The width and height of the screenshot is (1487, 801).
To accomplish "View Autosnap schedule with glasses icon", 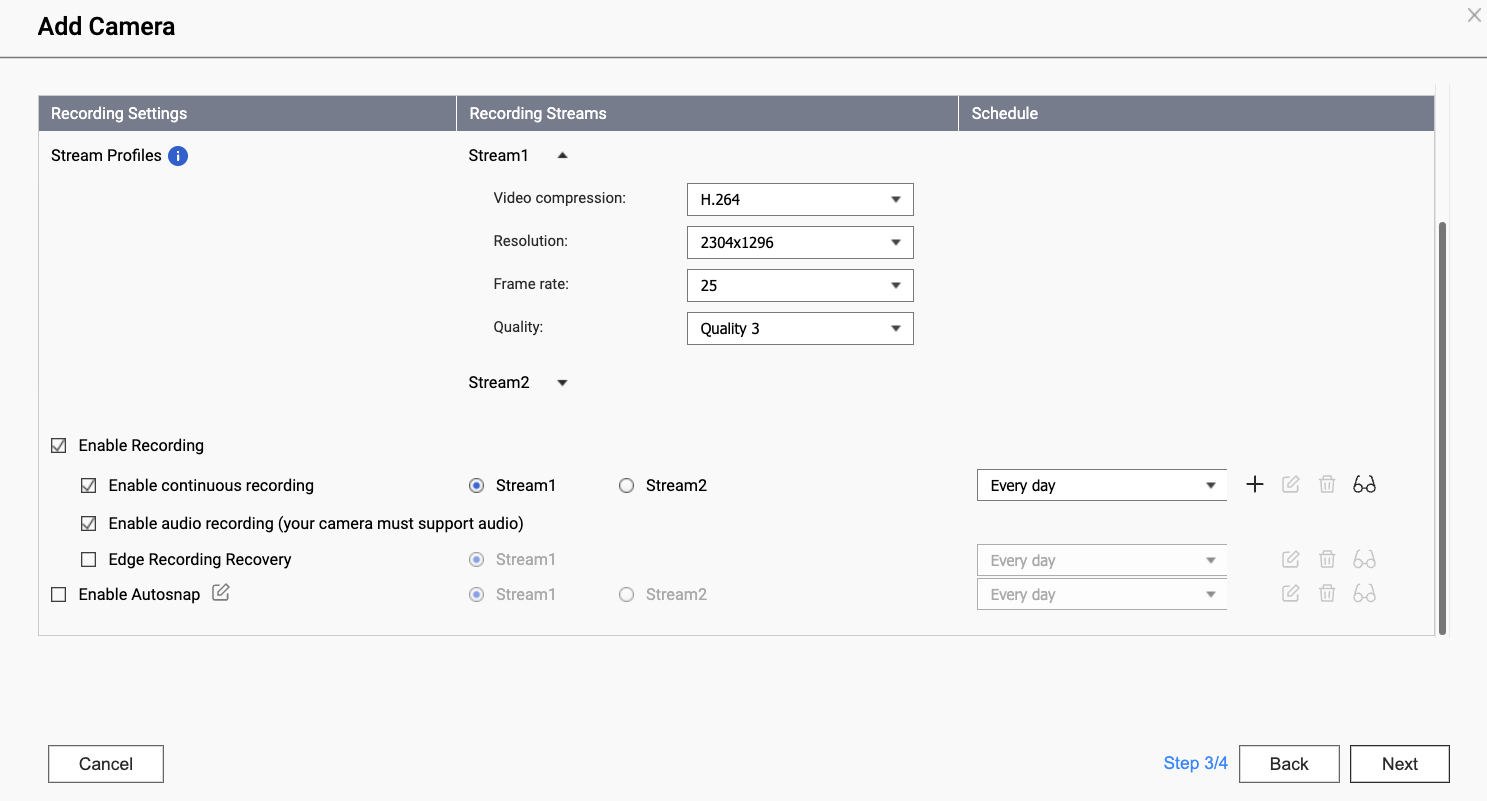I will 1364,594.
